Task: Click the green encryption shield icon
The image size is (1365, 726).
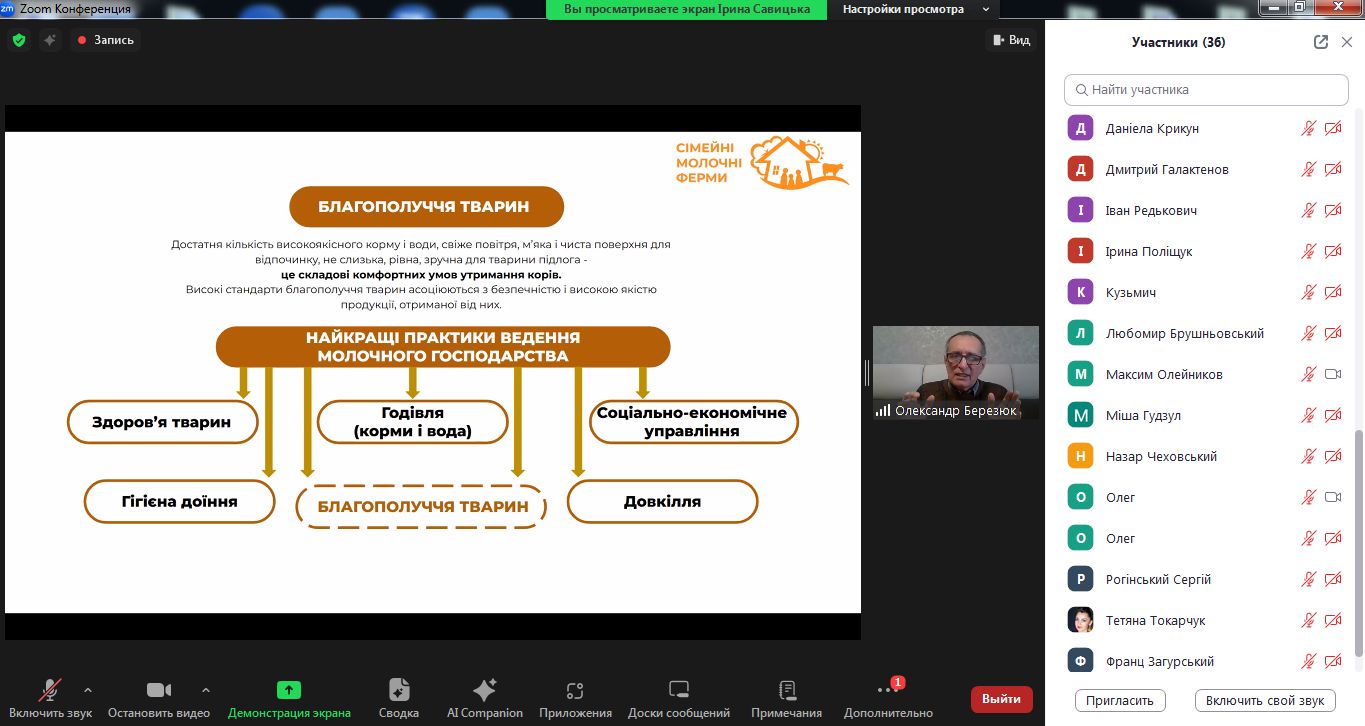Action: 18,40
